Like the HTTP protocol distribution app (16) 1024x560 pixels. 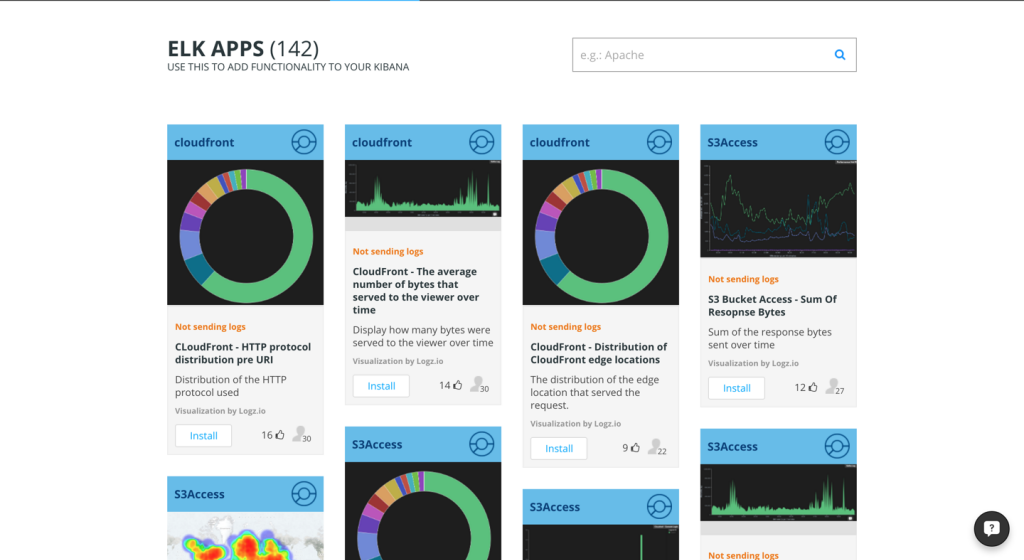click(280, 435)
